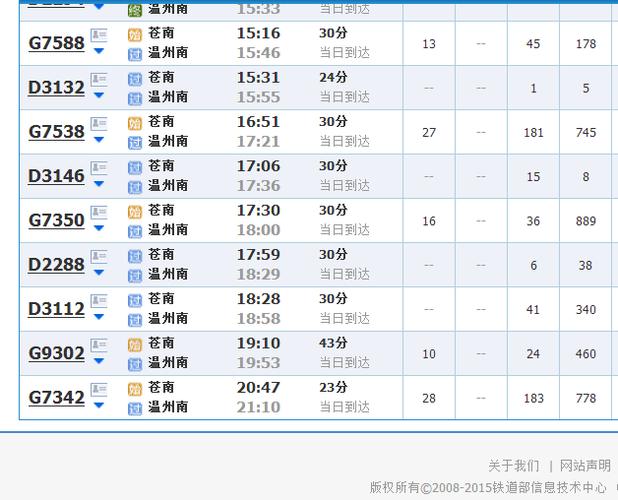Click ID card icon beside G7538
618x500 pixels.
(99, 124)
